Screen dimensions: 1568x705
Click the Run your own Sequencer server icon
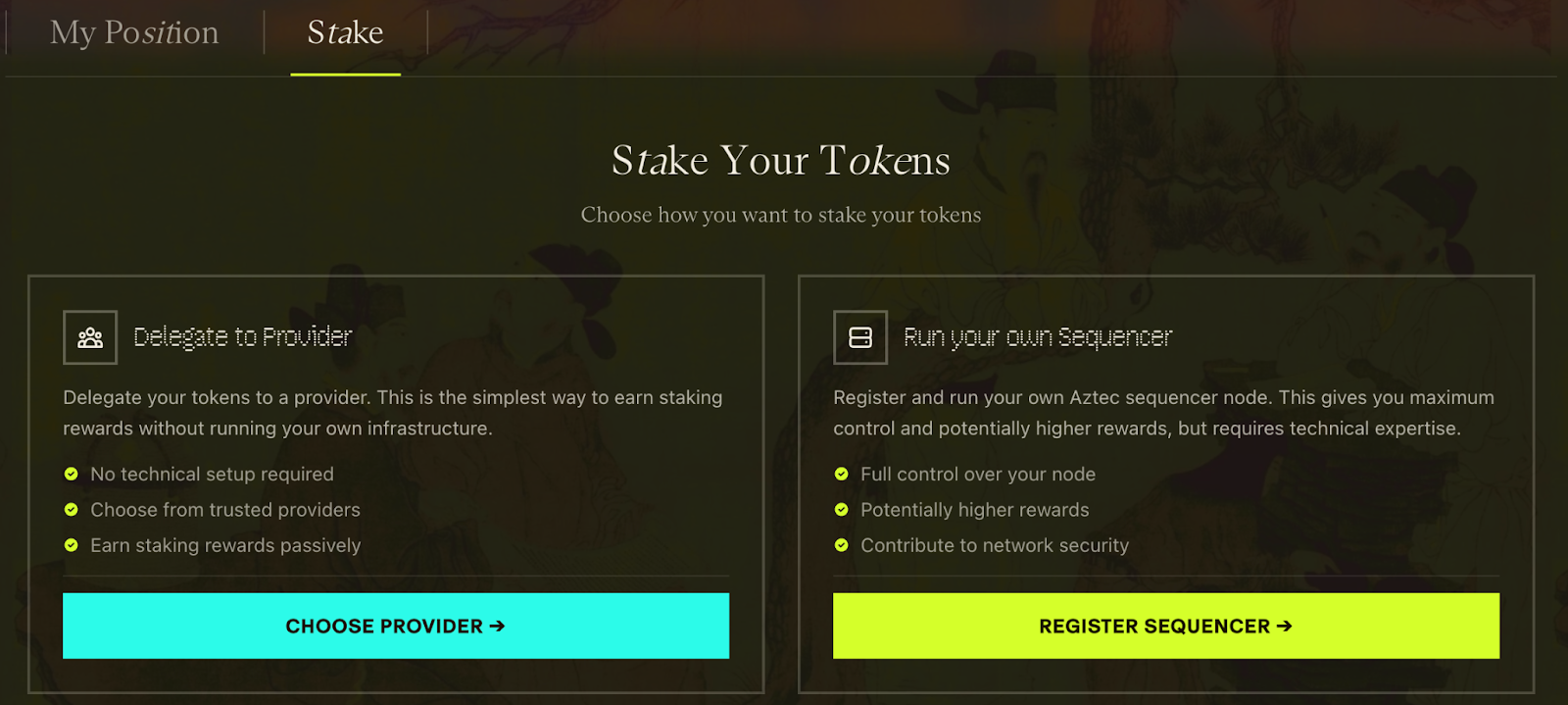click(x=860, y=337)
